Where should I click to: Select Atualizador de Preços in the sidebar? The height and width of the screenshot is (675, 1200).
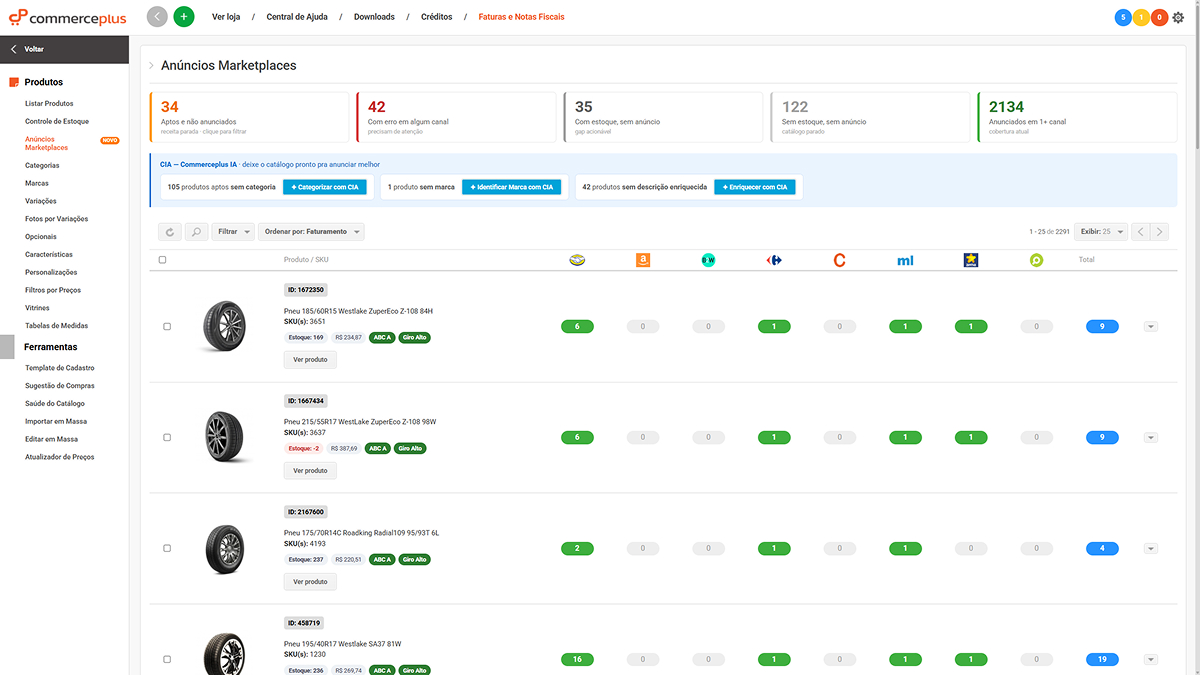tap(60, 457)
